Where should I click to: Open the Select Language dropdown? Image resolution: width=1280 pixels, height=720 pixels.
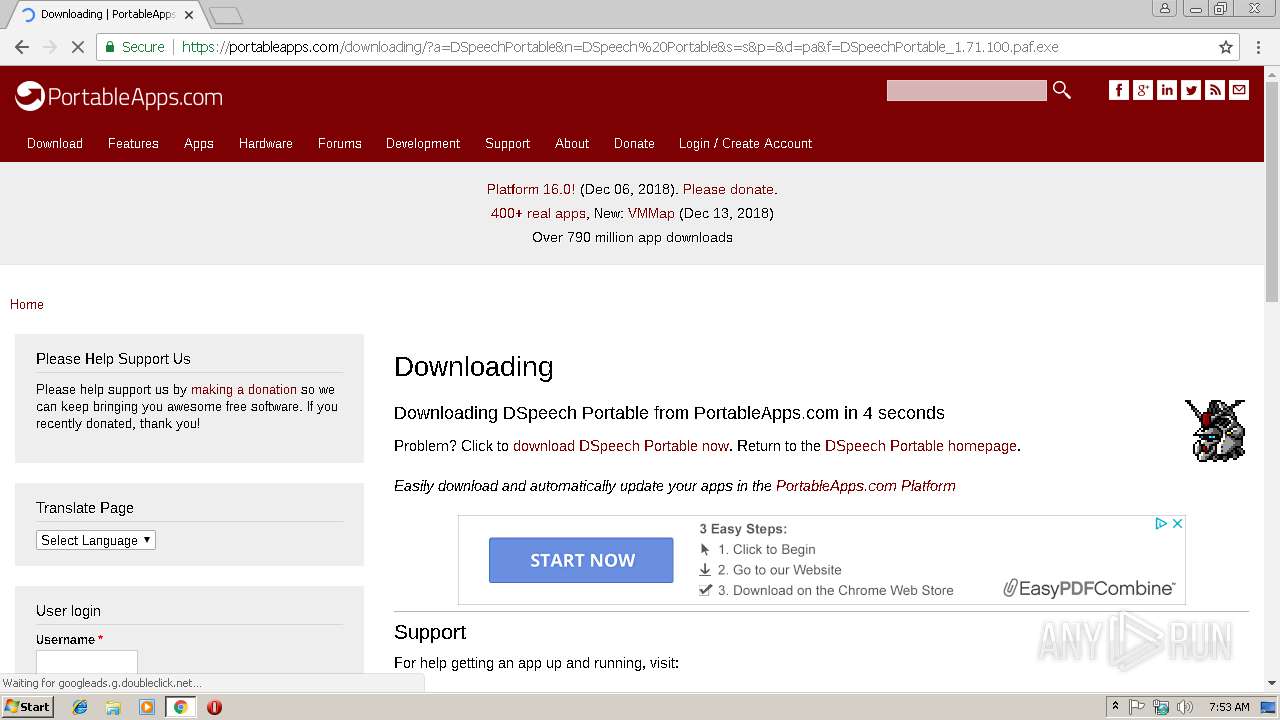coord(96,540)
